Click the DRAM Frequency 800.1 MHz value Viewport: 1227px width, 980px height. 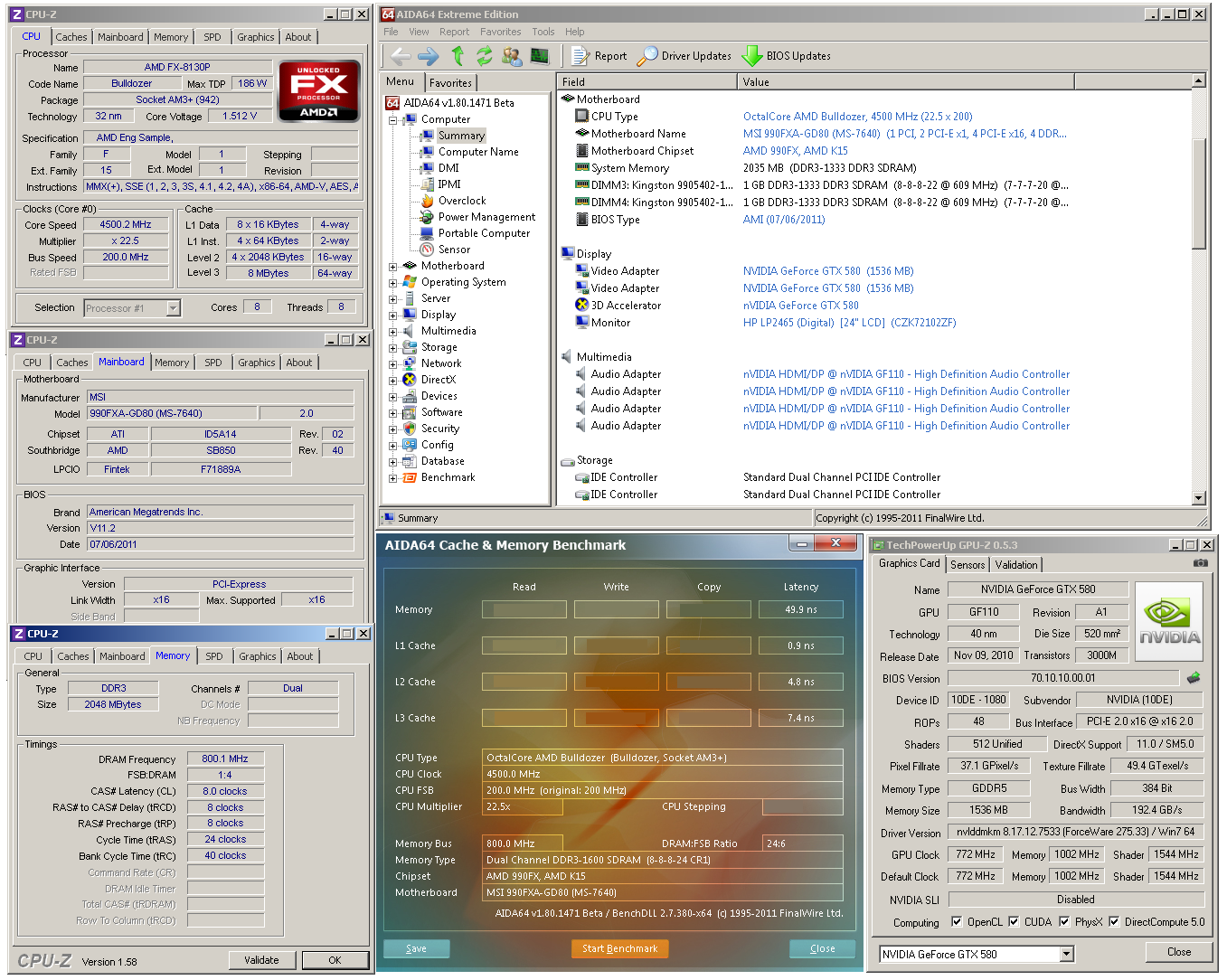(225, 759)
